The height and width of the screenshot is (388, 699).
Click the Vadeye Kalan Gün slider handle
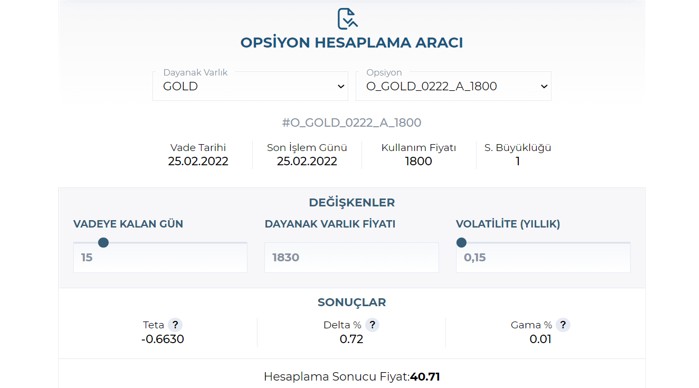[103, 243]
